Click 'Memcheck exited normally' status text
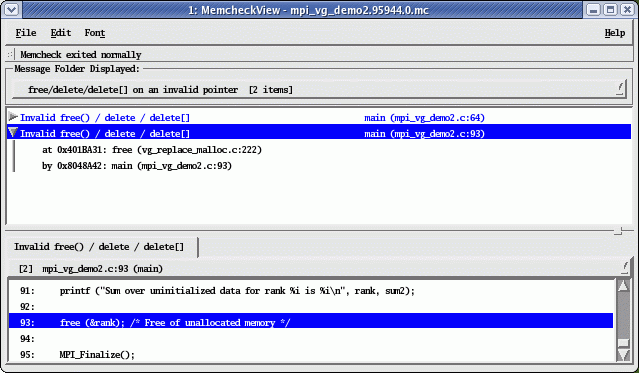The width and height of the screenshot is (639, 373). [81, 55]
